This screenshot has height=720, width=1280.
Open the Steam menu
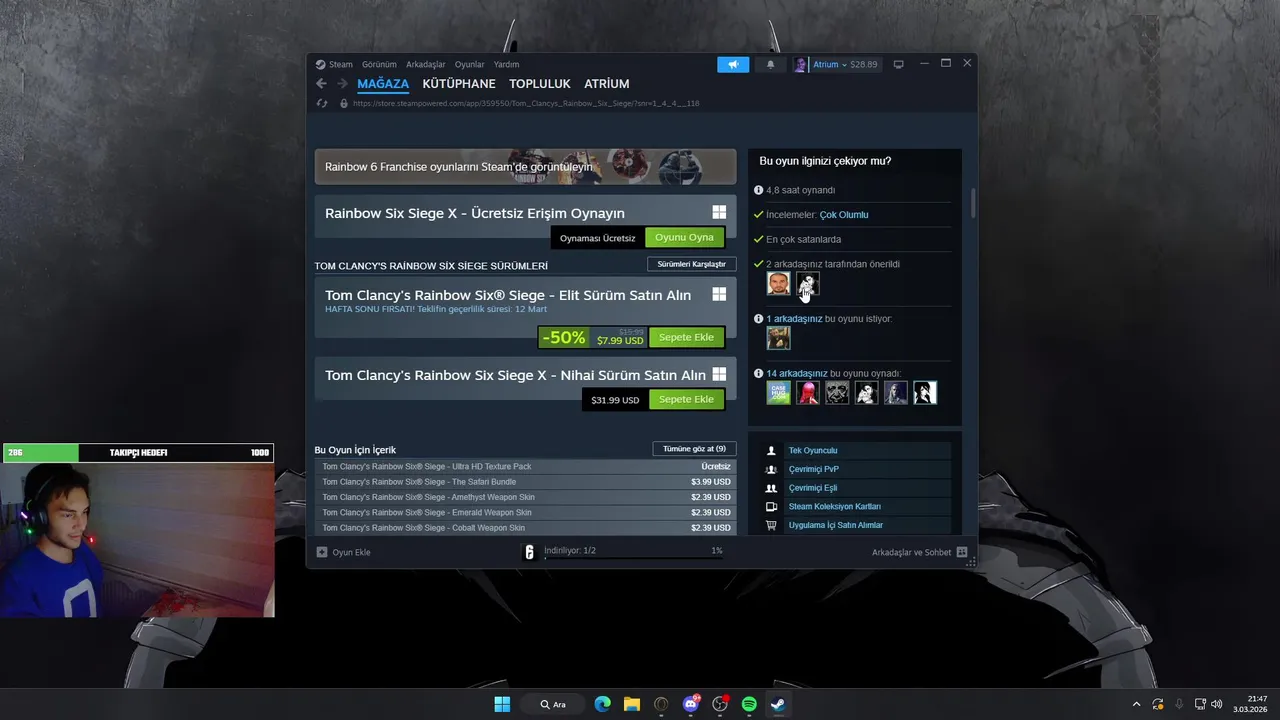(x=341, y=64)
